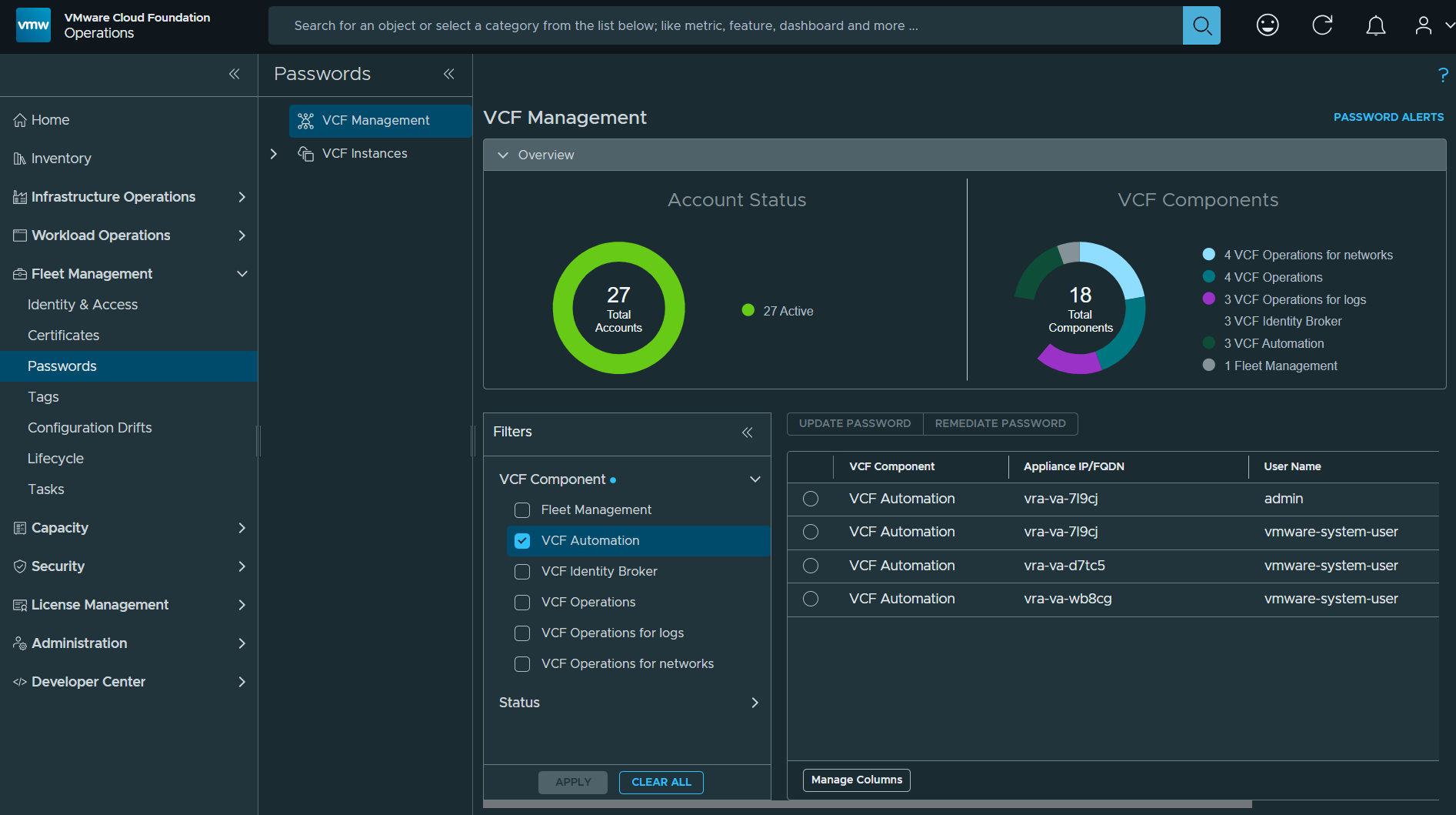Click the VCF Instances icon
This screenshot has height=815, width=1456.
[305, 154]
